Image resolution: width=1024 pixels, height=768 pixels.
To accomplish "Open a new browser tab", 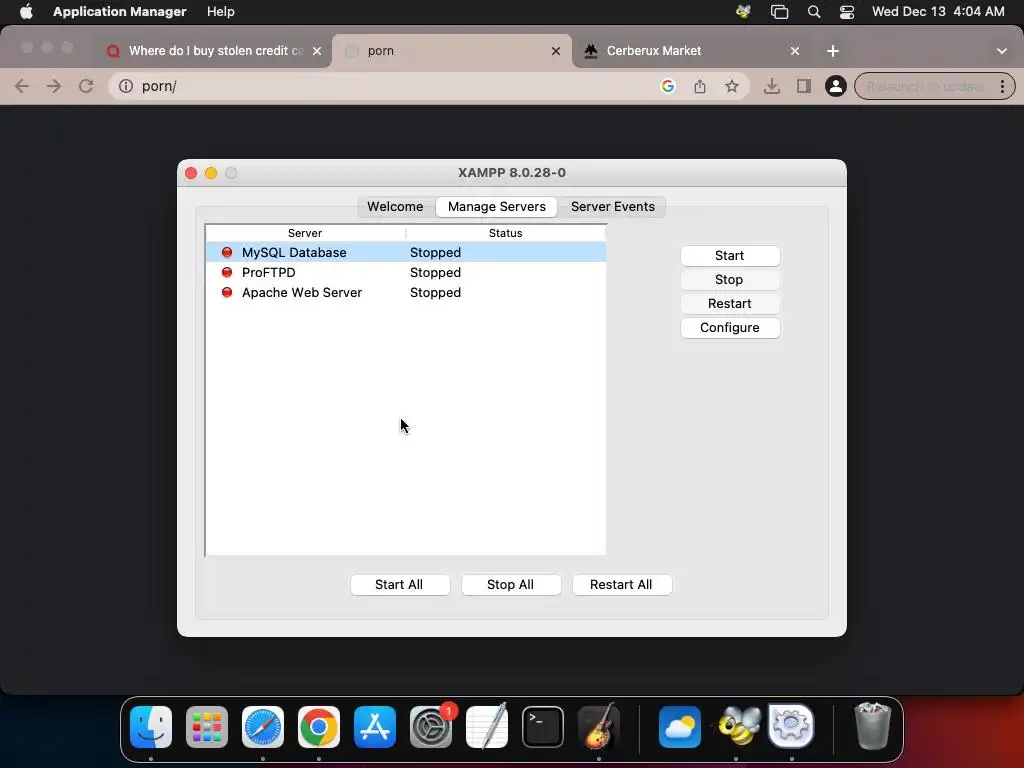I will (833, 51).
